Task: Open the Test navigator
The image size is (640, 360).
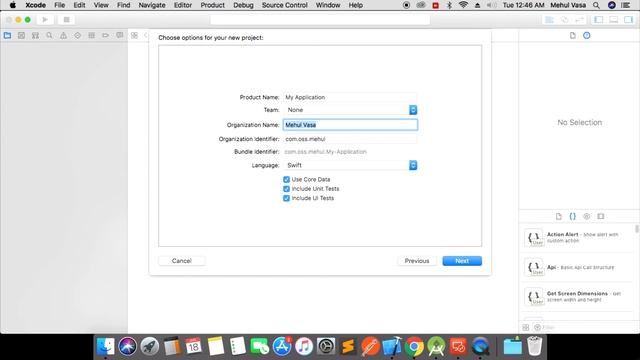Action: click(x=78, y=36)
